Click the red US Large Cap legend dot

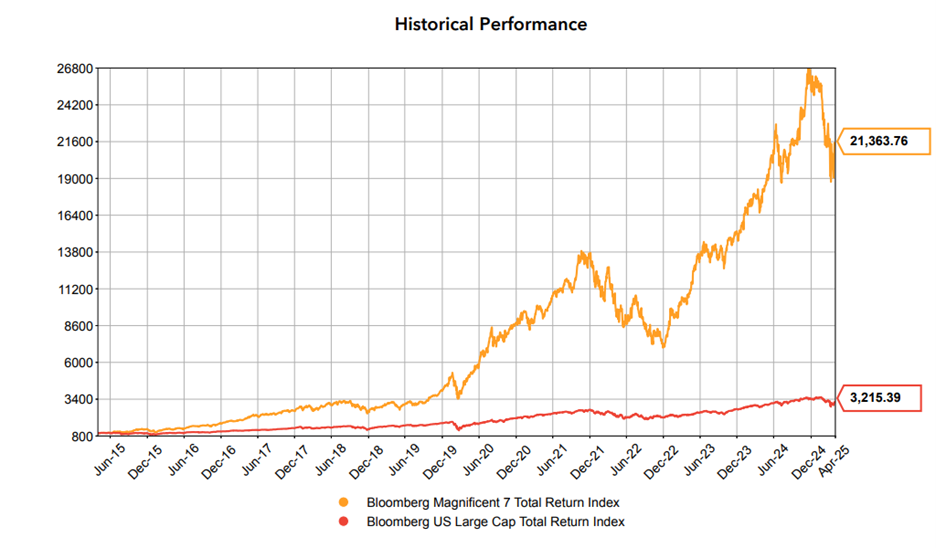pos(346,521)
